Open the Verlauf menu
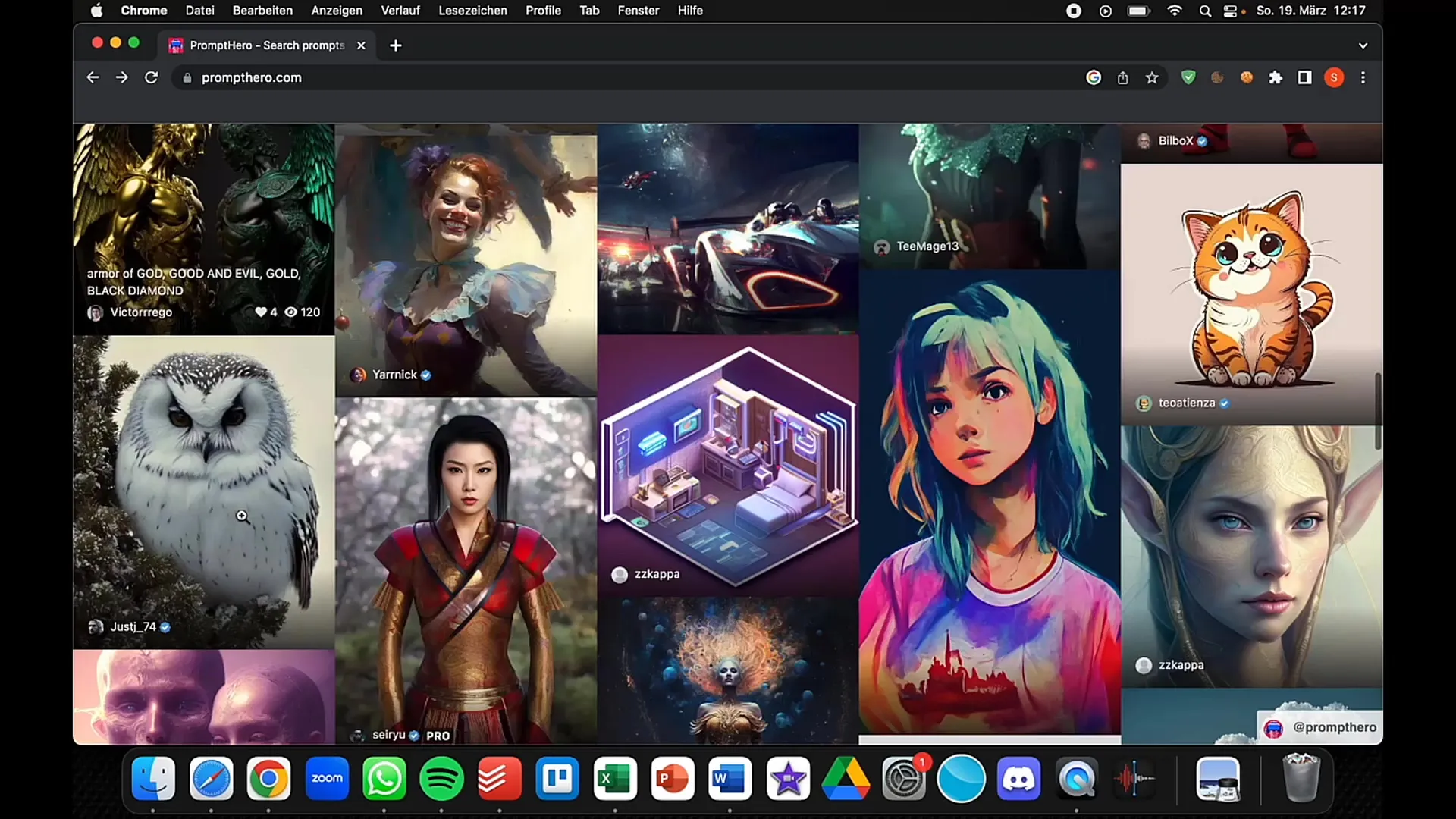Viewport: 1456px width, 819px height. (x=400, y=11)
